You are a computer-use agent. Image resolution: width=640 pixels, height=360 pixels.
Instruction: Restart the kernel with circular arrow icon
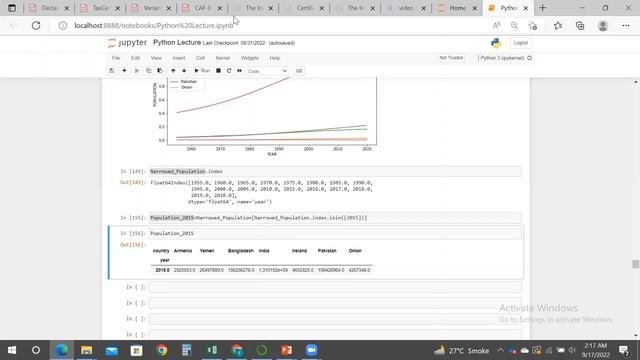coord(229,71)
